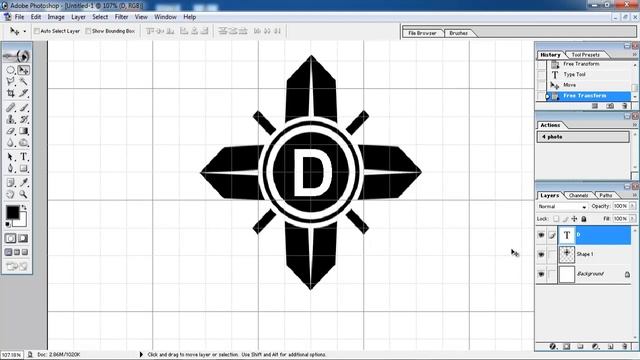The height and width of the screenshot is (360, 640).
Task: Select the Path Selection arrow tool
Action: (11, 157)
